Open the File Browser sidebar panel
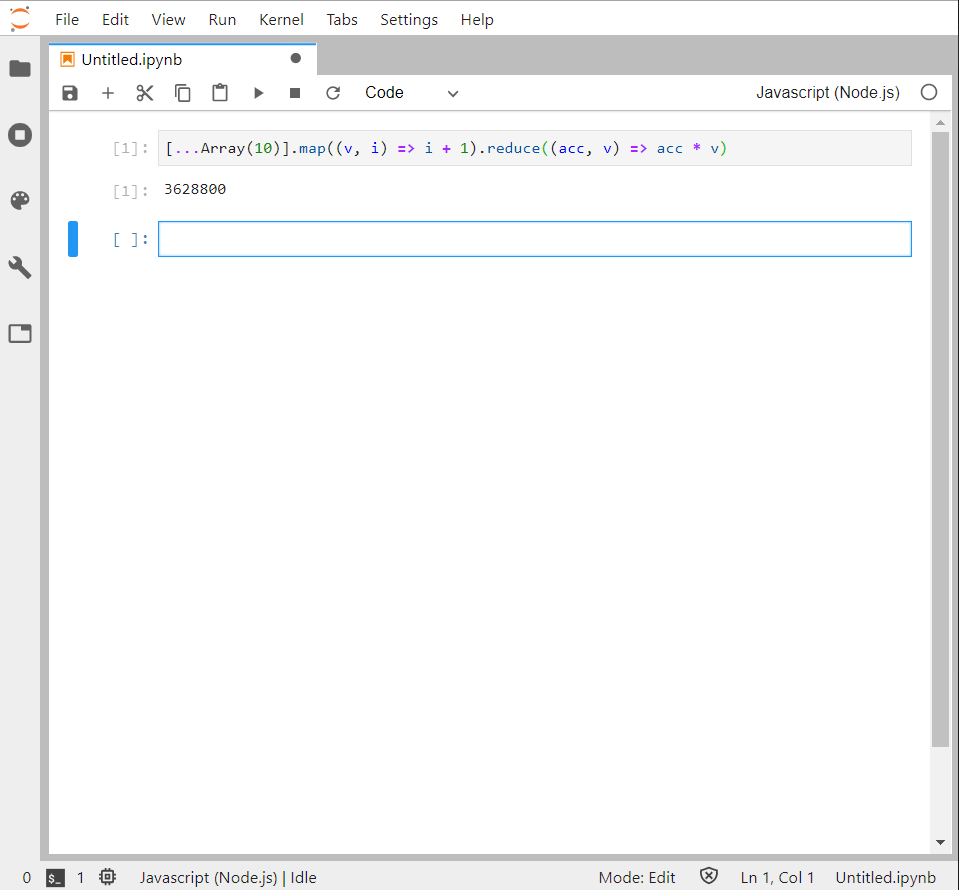Screen dimensions: 959x890 coord(20,69)
